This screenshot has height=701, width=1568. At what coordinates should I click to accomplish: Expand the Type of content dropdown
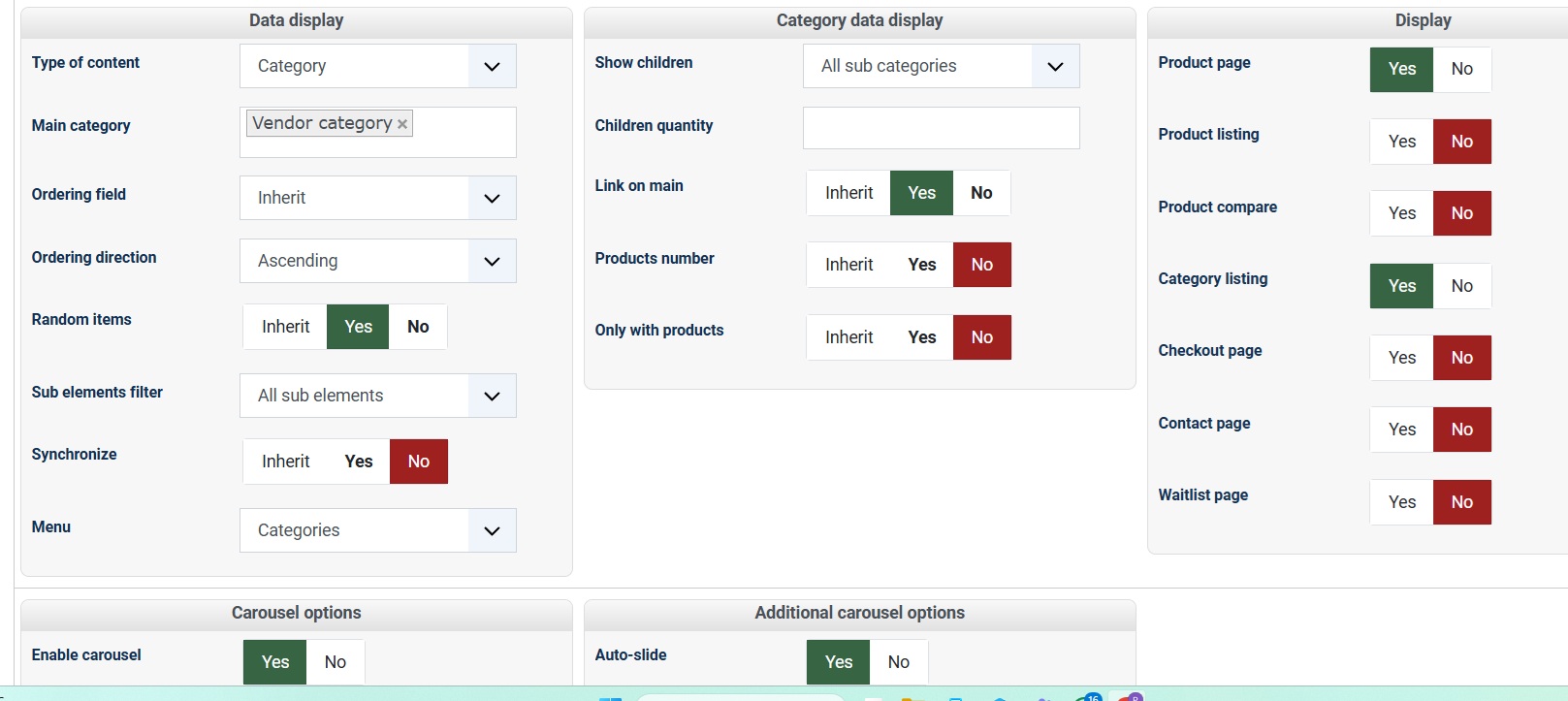492,66
